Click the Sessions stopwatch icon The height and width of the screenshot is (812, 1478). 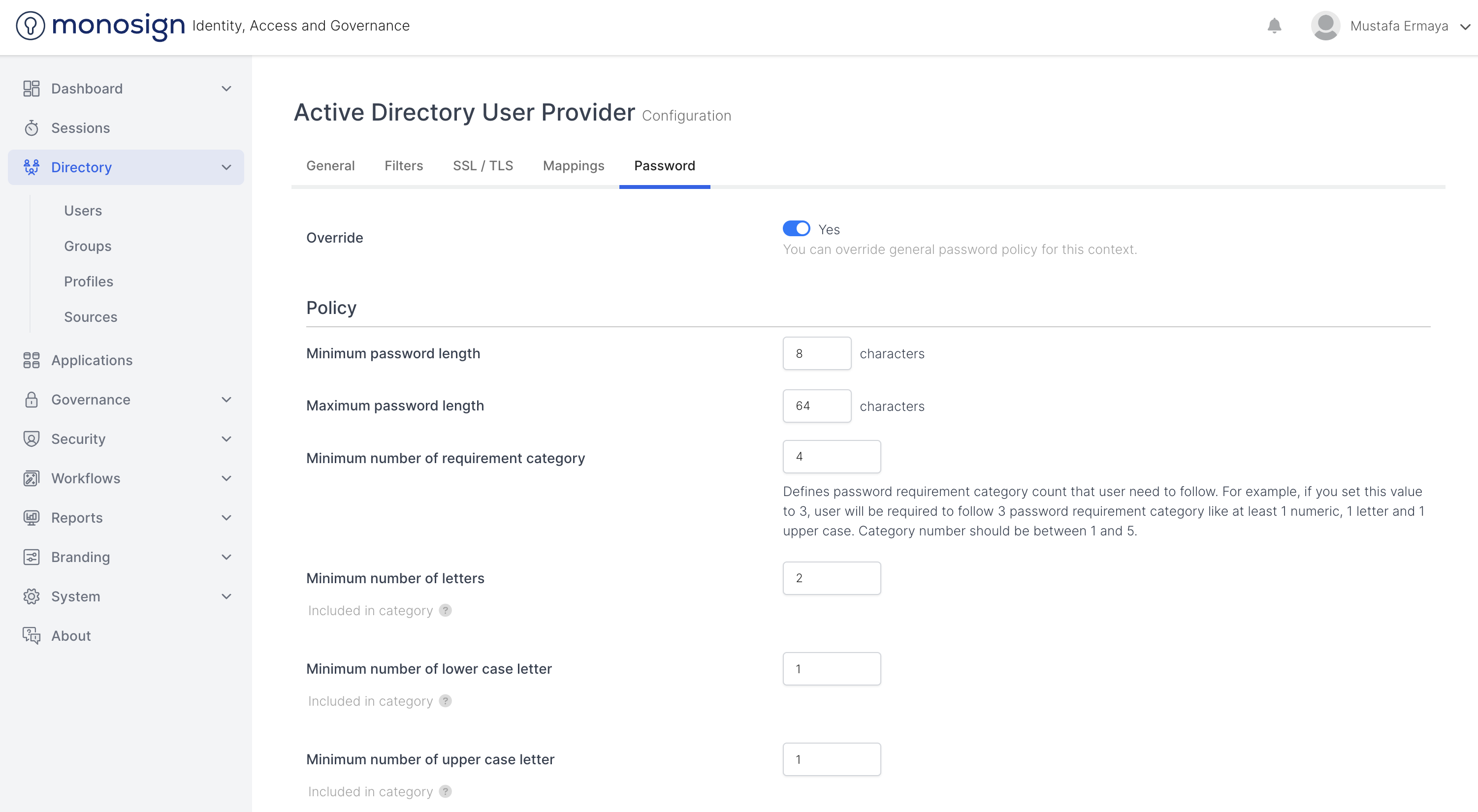[x=32, y=128]
